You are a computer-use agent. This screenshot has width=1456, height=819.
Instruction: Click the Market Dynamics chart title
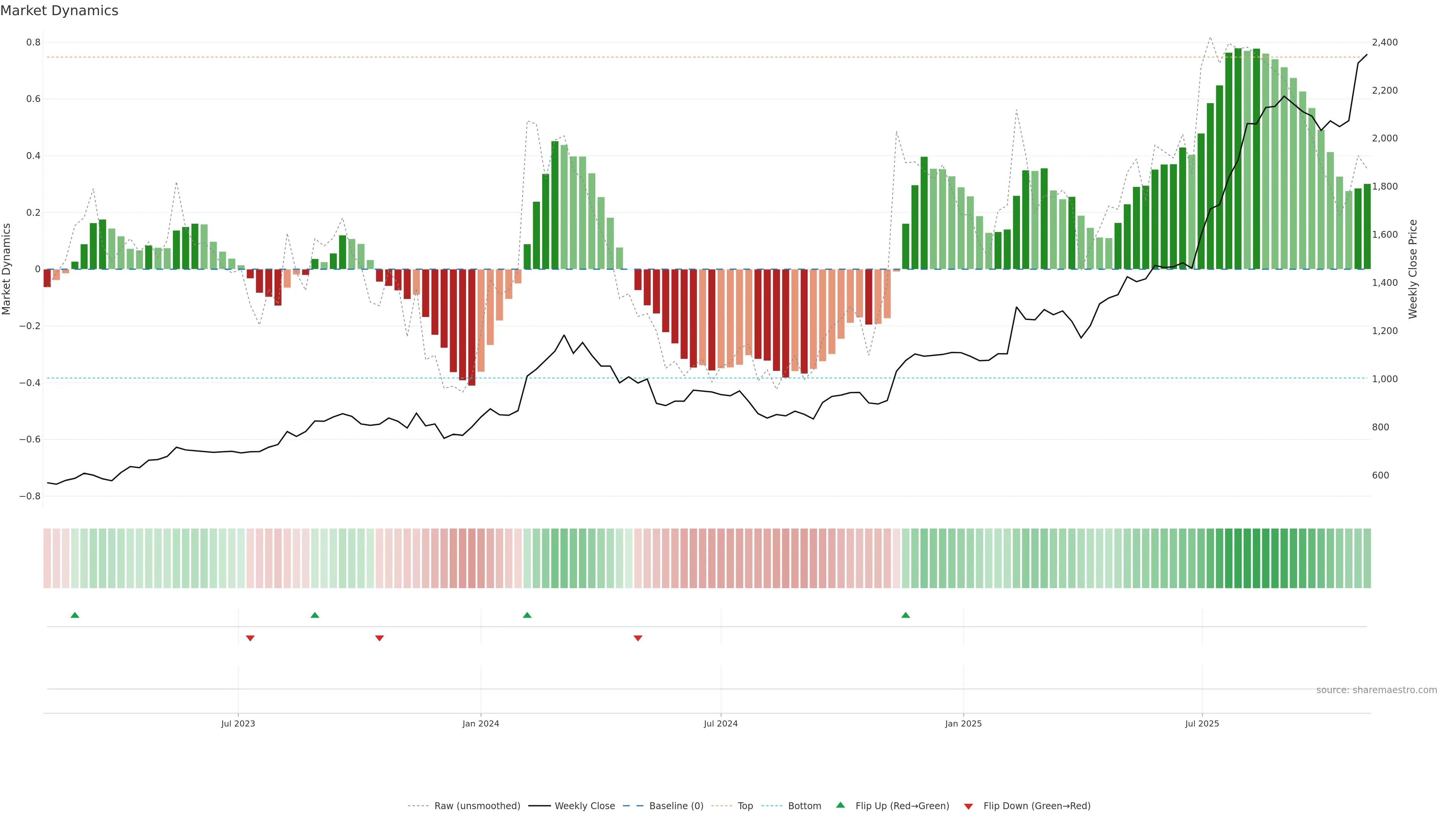tap(60, 11)
